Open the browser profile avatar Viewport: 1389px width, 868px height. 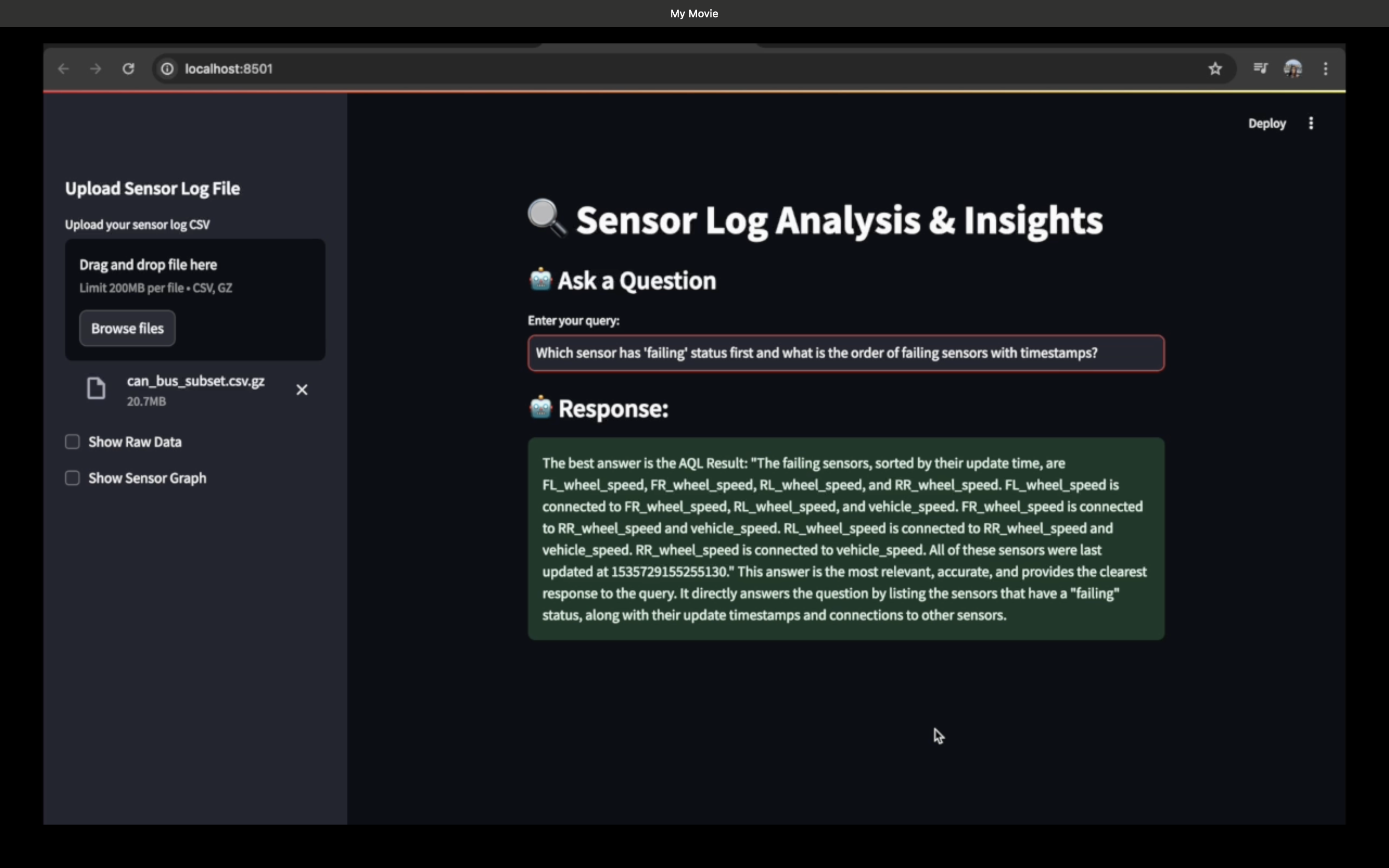point(1293,69)
